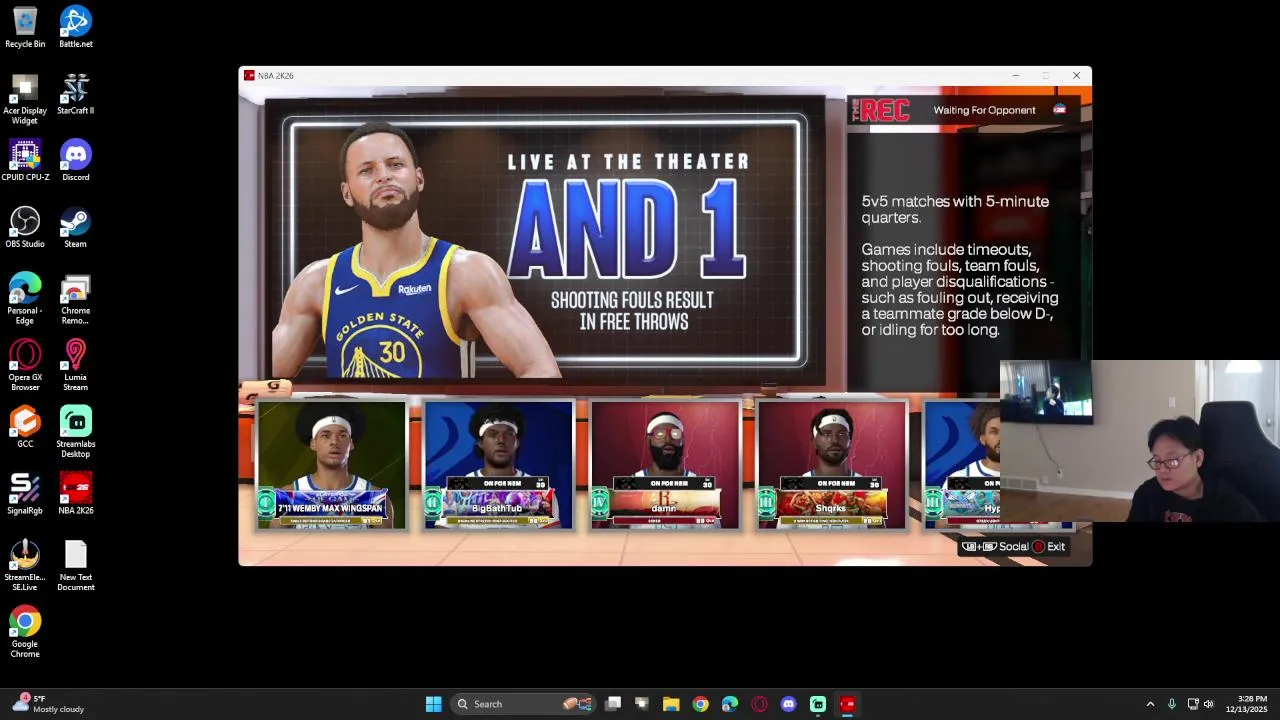
Task: Open the SignalRgb desktop icon
Action: click(25, 495)
